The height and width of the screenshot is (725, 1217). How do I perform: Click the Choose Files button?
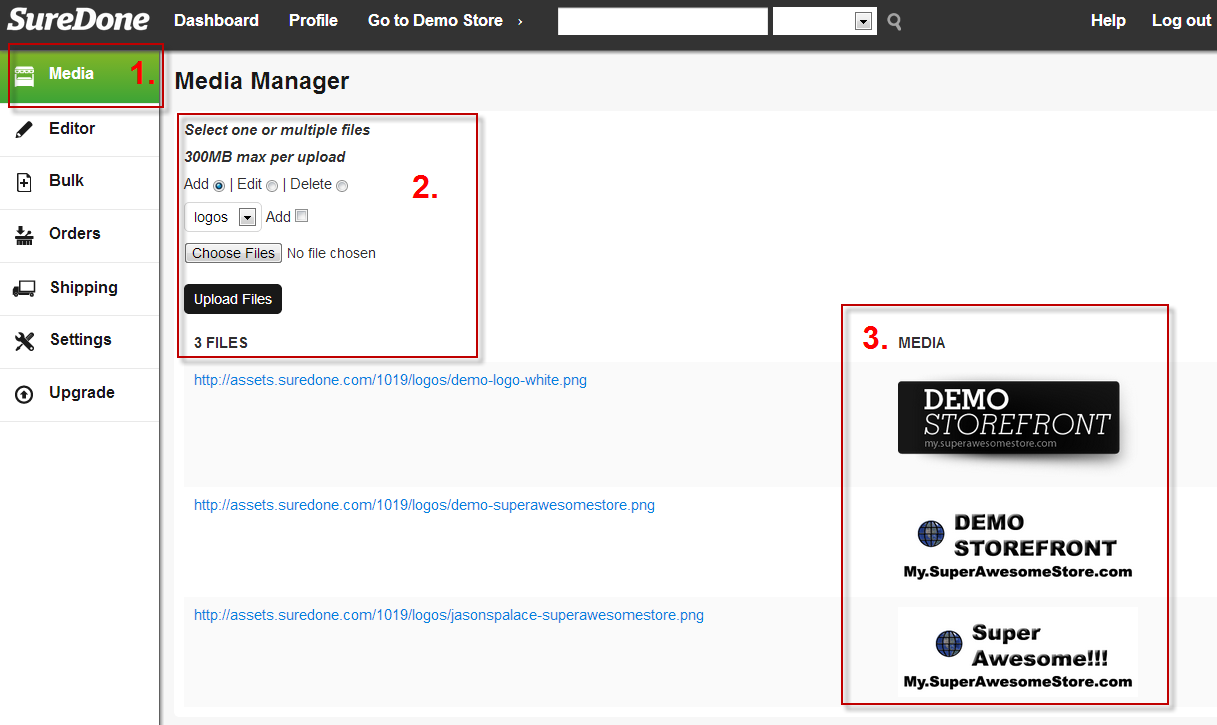233,253
